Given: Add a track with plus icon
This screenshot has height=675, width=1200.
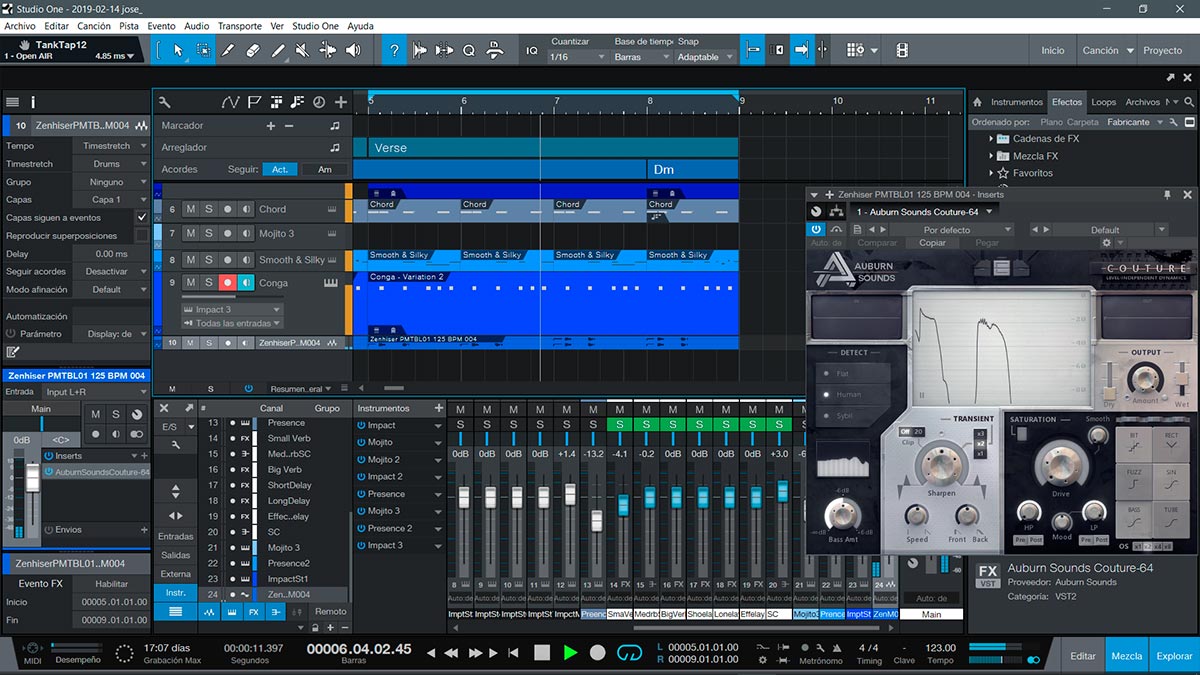Looking at the screenshot, I should (x=341, y=102).
